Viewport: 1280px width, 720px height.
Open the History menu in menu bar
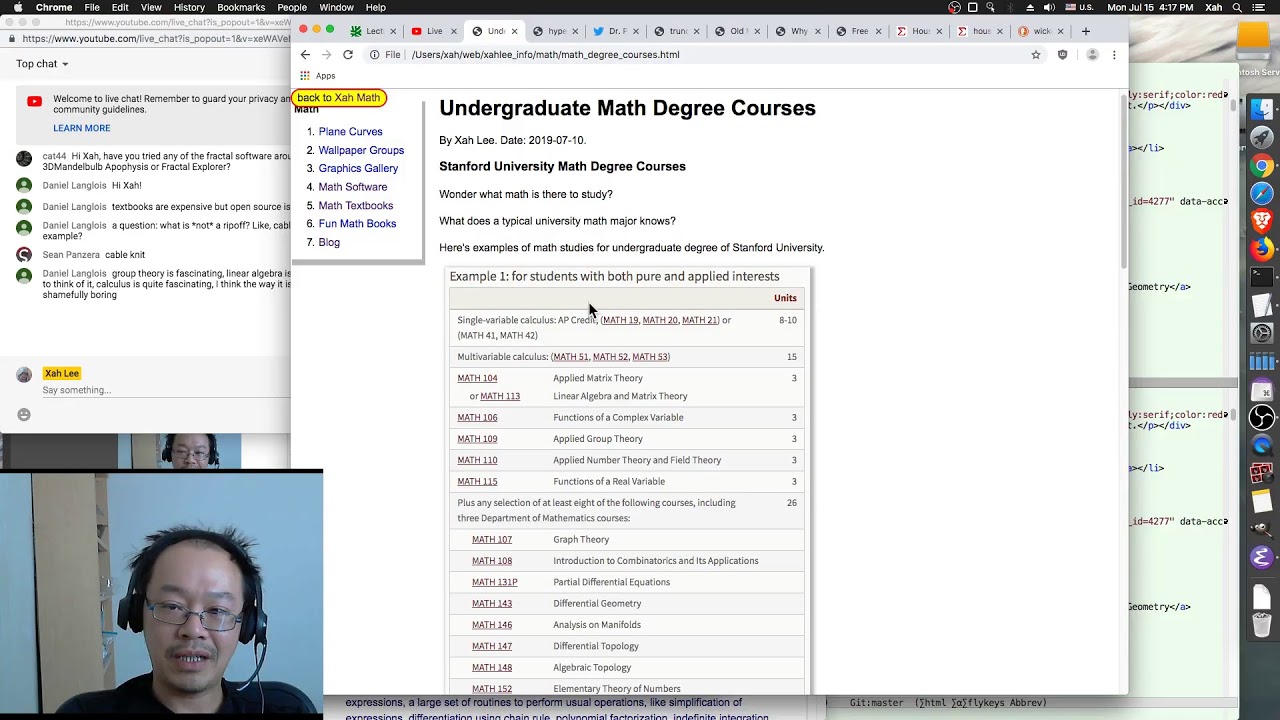tap(189, 7)
